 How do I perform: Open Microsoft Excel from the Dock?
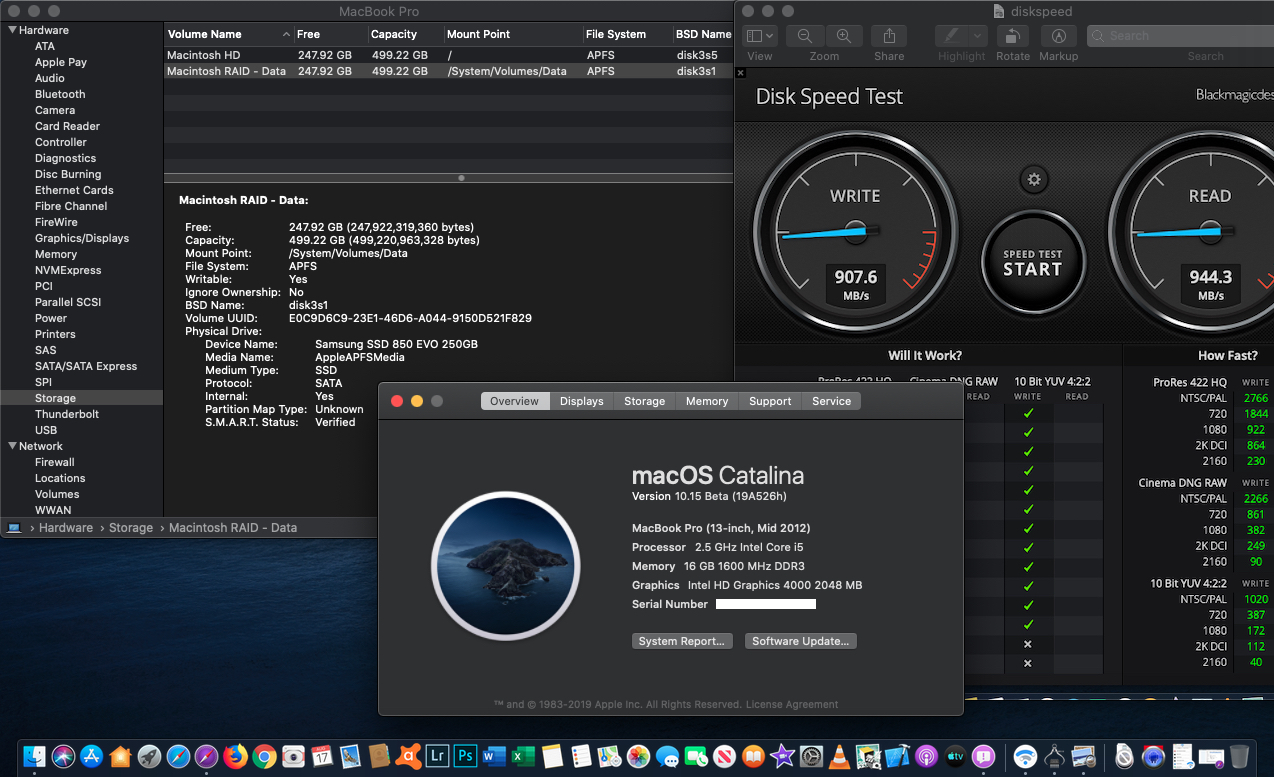click(x=523, y=756)
